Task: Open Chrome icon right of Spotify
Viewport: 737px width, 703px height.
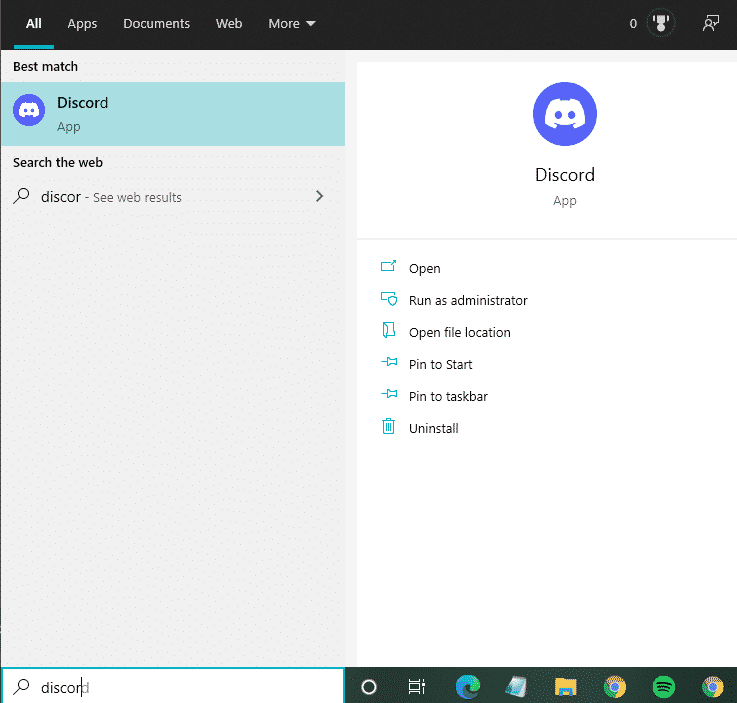Action: pyautogui.click(x=713, y=687)
